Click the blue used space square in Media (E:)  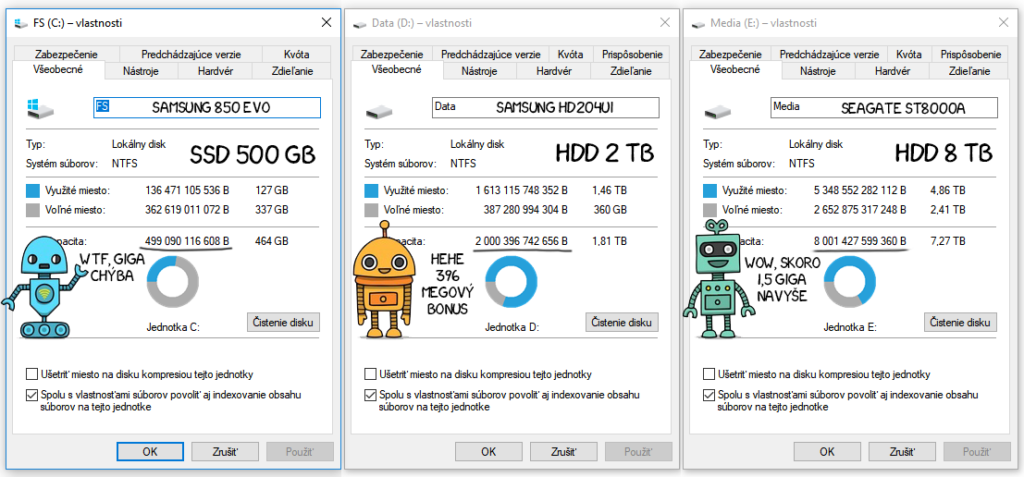click(x=711, y=190)
